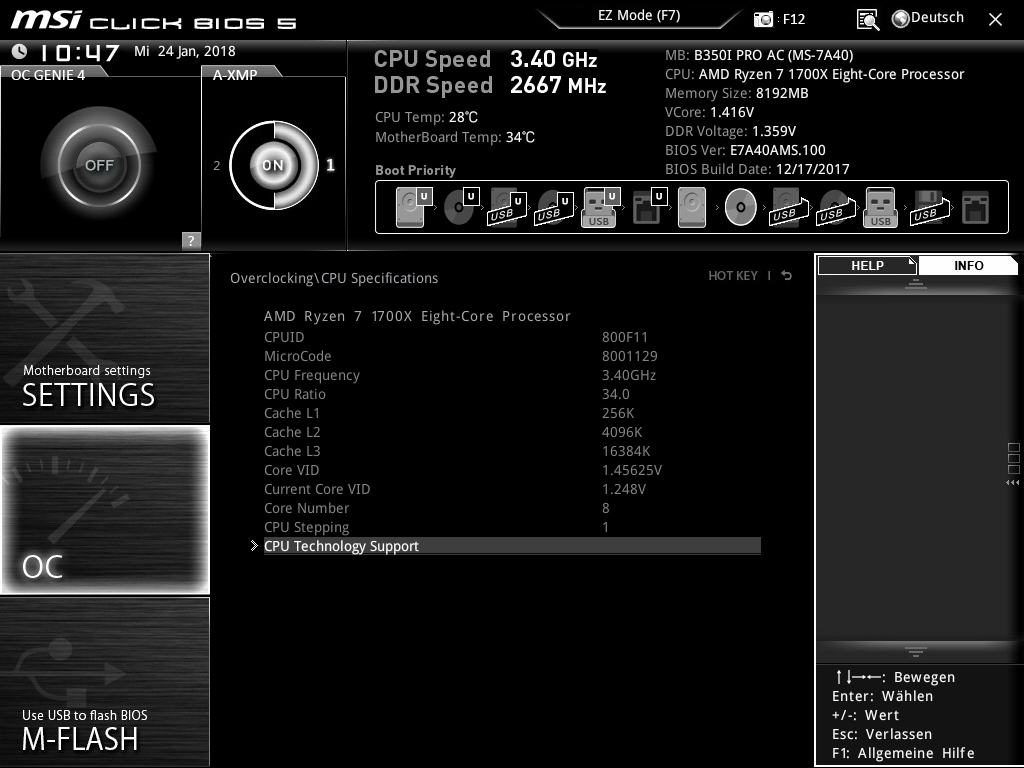
Task: Click the back arrow next to HOT KEY
Action: (786, 276)
